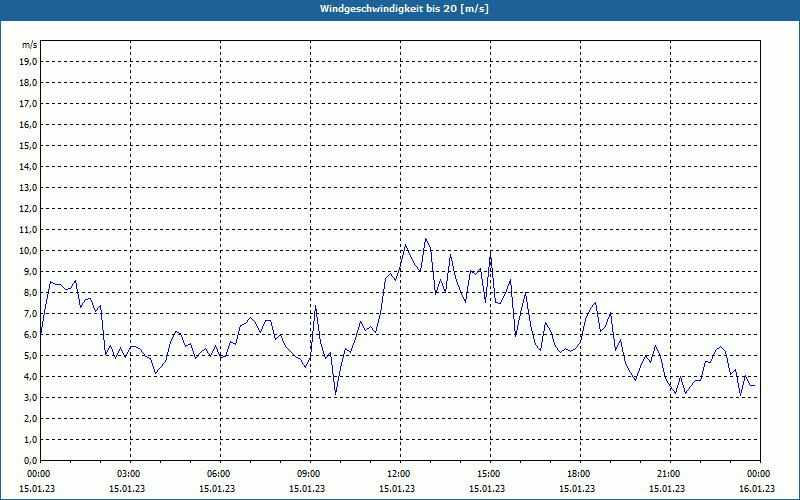
Task: Select the '12,0' y-axis label
Action: 28,209
